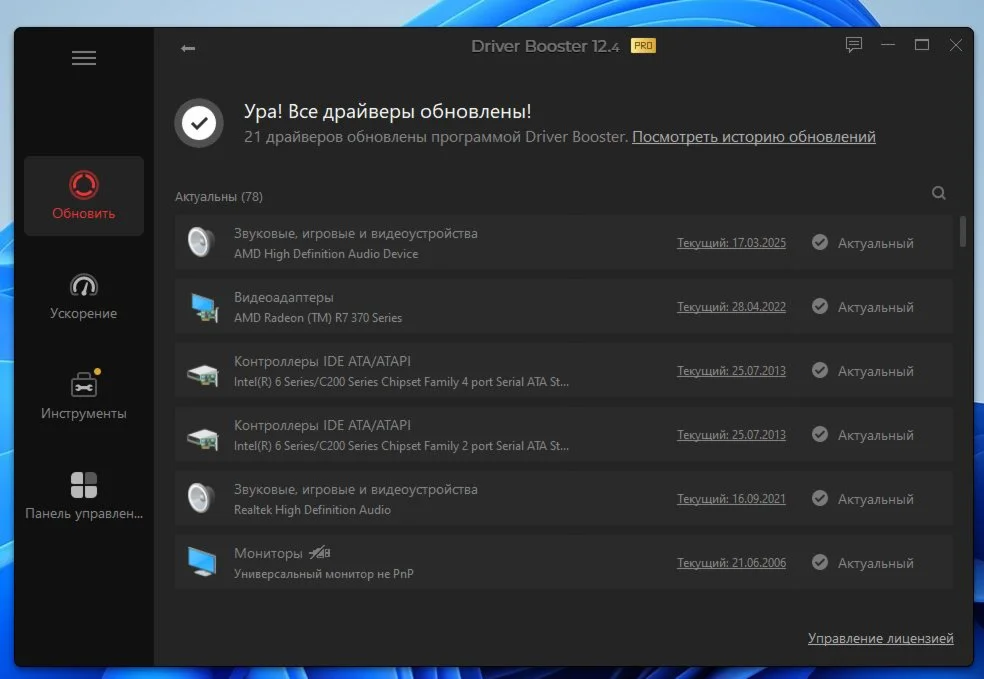Minimize the Driver Booster window
The height and width of the screenshot is (679, 984).
pyautogui.click(x=887, y=45)
